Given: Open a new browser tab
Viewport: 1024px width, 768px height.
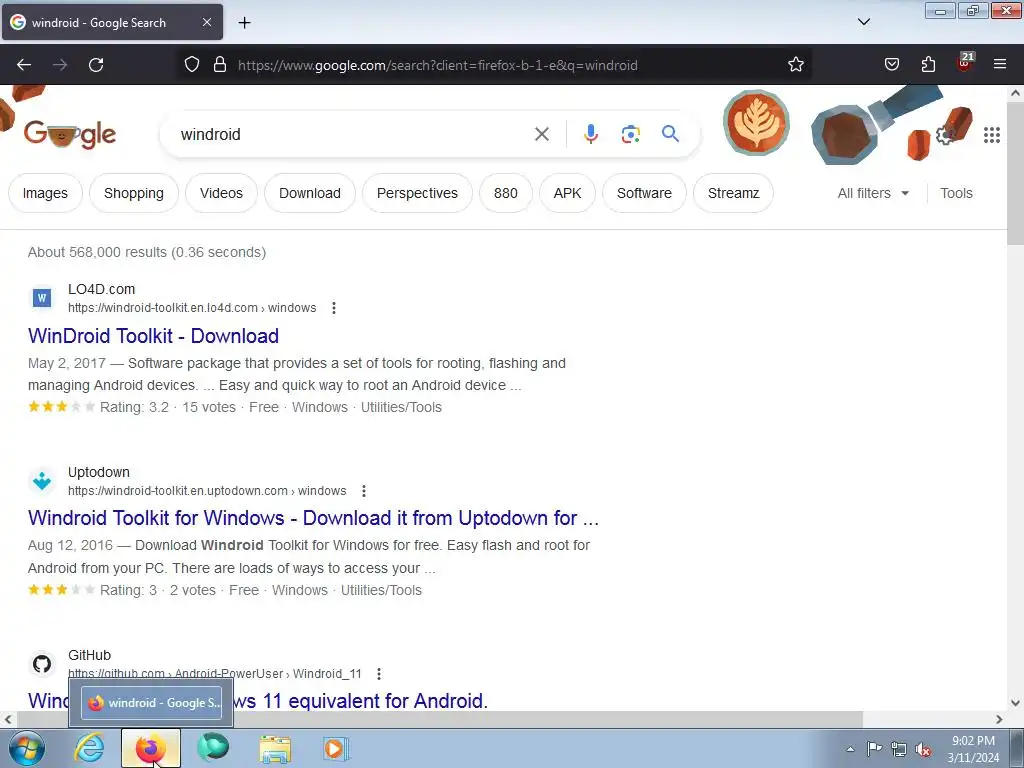Looking at the screenshot, I should tap(244, 23).
